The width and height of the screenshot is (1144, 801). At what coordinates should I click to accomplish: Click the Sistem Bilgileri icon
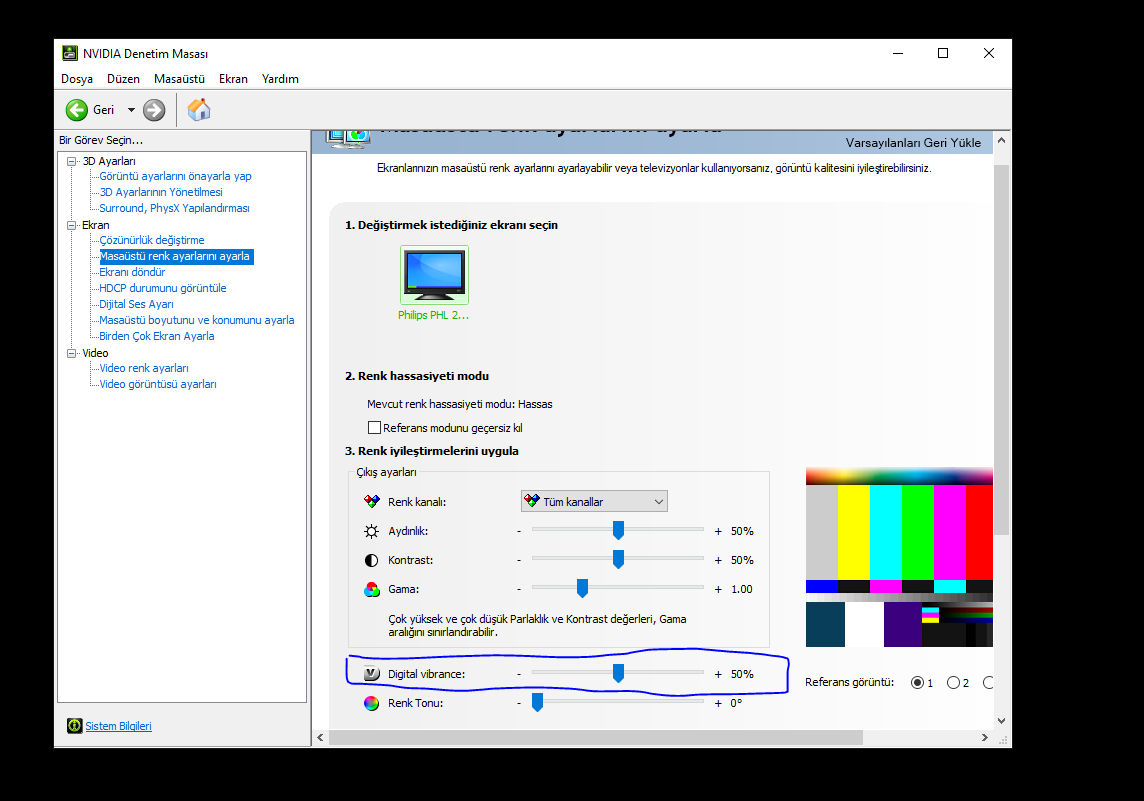(x=74, y=726)
